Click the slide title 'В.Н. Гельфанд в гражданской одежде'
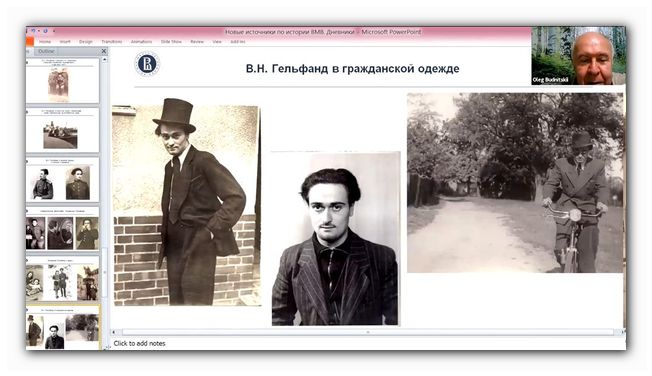Screen dimensions: 652x376 coord(353,69)
